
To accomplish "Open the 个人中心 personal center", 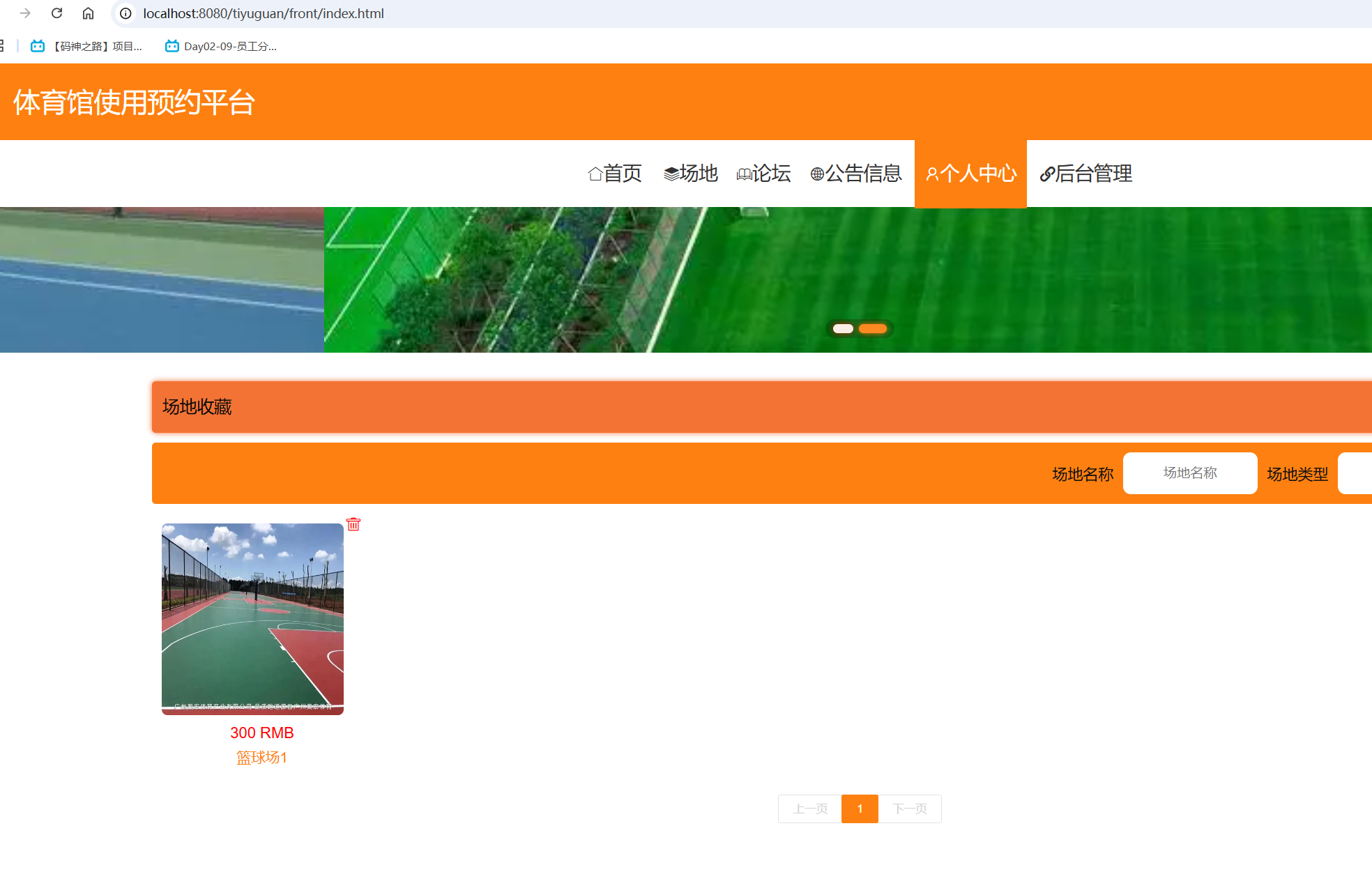I will (x=970, y=174).
